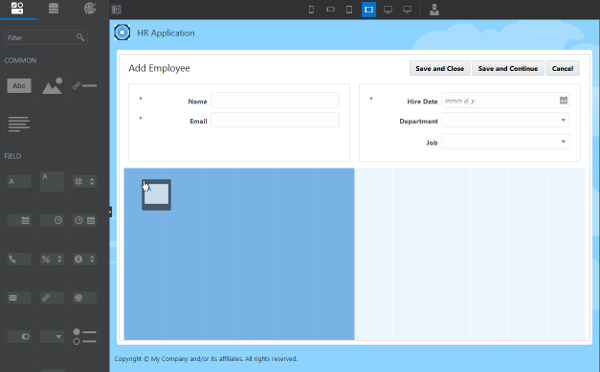Click the Save and Continue button

(508, 68)
